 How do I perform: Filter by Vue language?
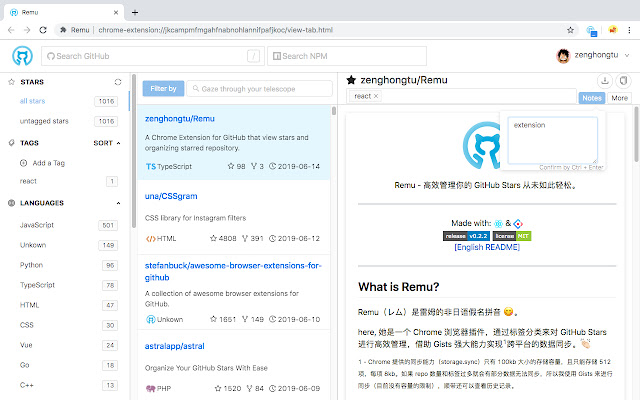point(26,345)
